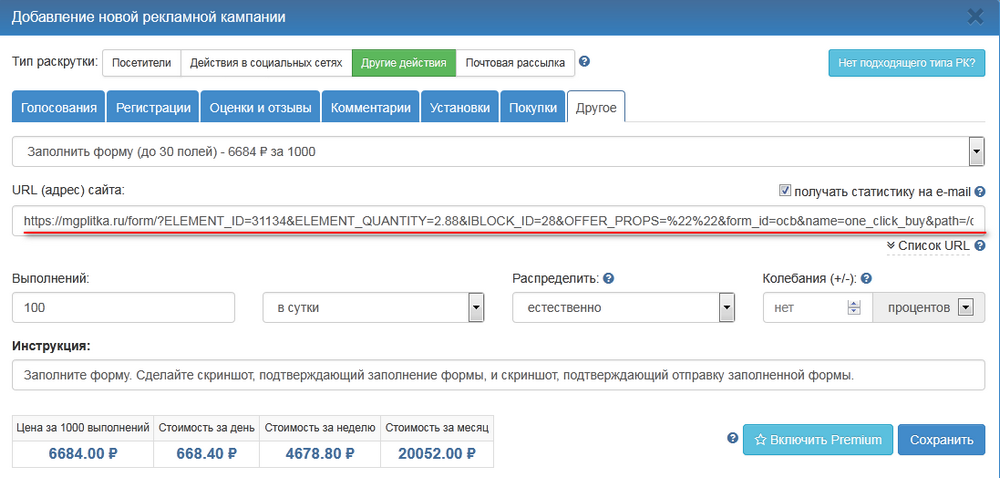Click help icon beside e-mail statistics checkbox
This screenshot has width=1000, height=478.
[x=980, y=192]
